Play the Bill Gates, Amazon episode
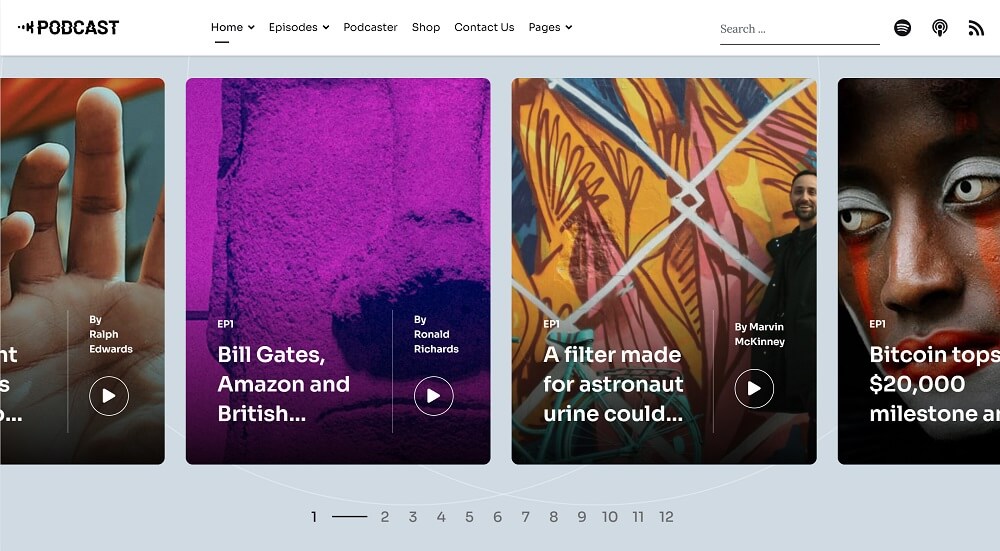Image resolution: width=1000 pixels, height=551 pixels. tap(433, 396)
